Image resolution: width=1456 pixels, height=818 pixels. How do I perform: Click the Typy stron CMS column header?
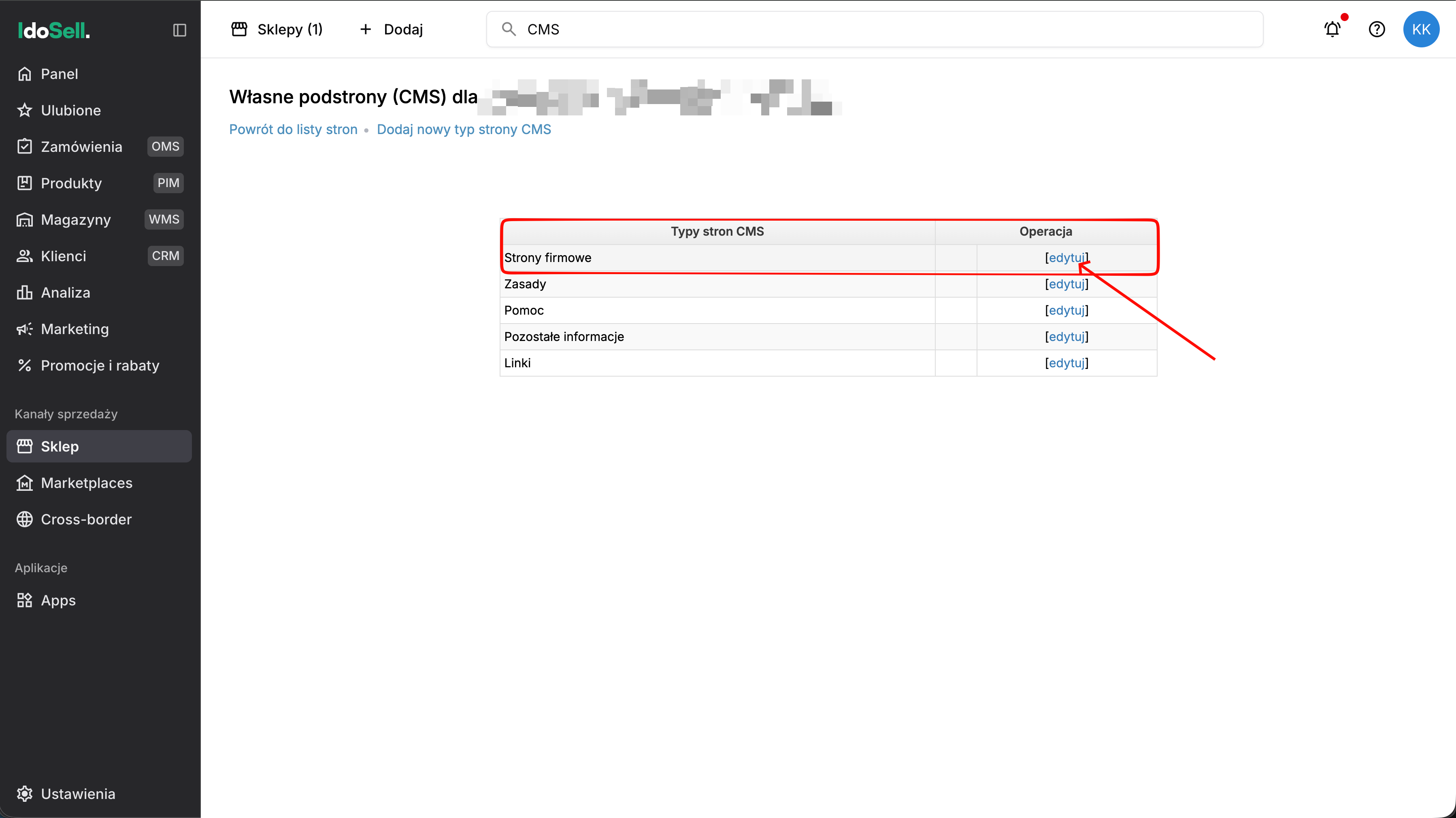[x=717, y=232]
